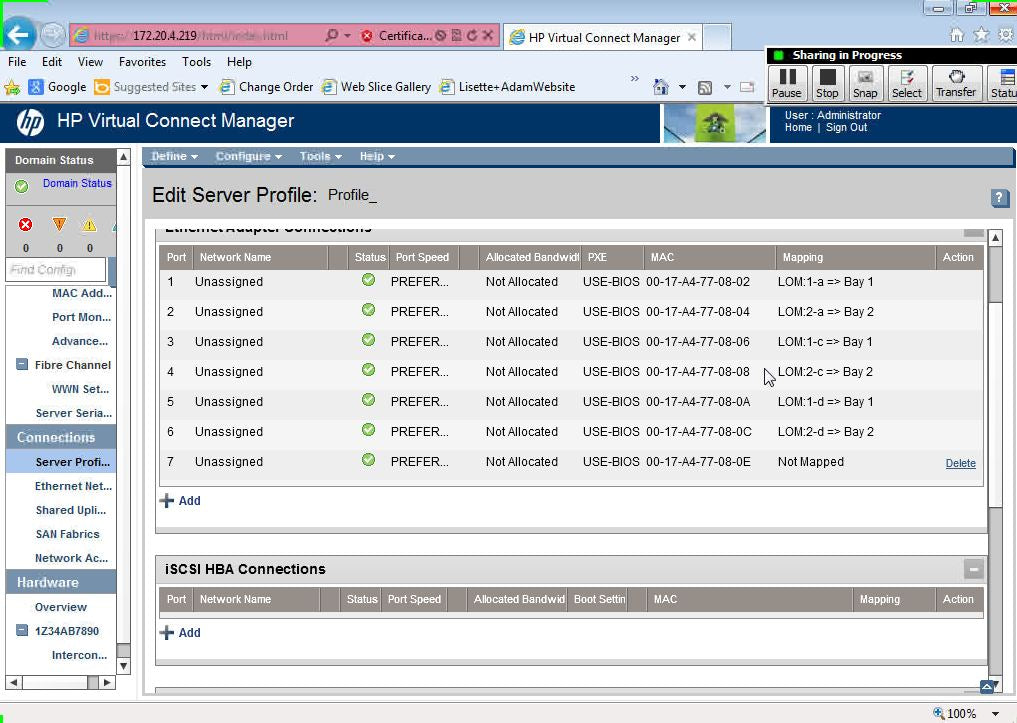
Task: Click the certificate error shield icon
Action: pyautogui.click(x=367, y=36)
